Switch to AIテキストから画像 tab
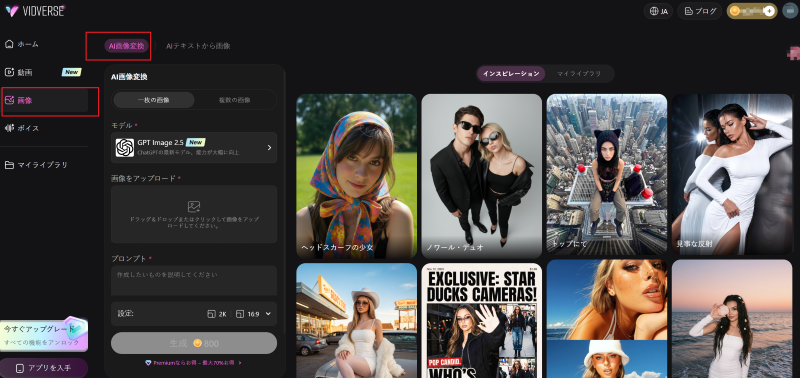 (x=198, y=46)
